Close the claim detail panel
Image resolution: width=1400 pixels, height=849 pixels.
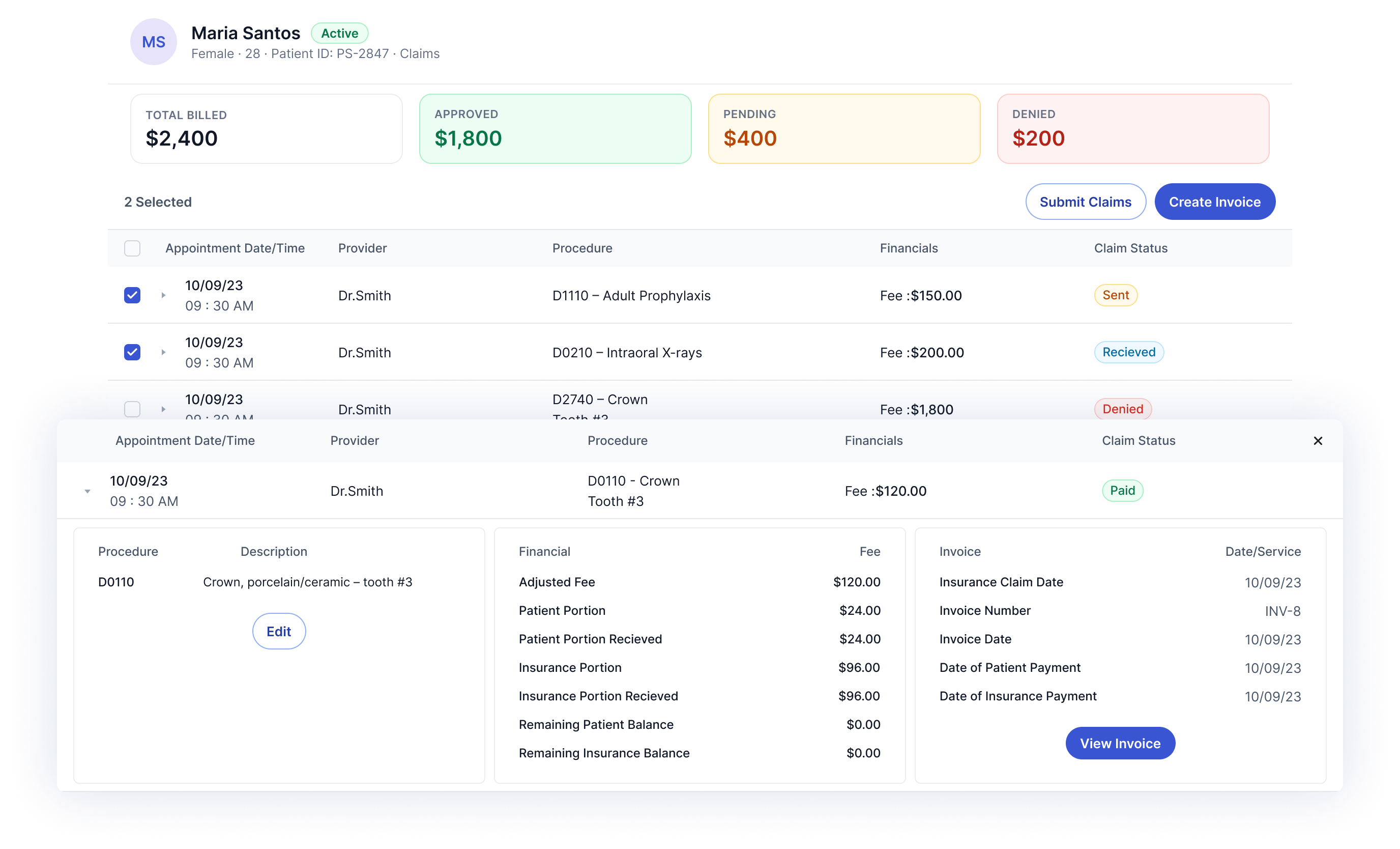point(1318,441)
